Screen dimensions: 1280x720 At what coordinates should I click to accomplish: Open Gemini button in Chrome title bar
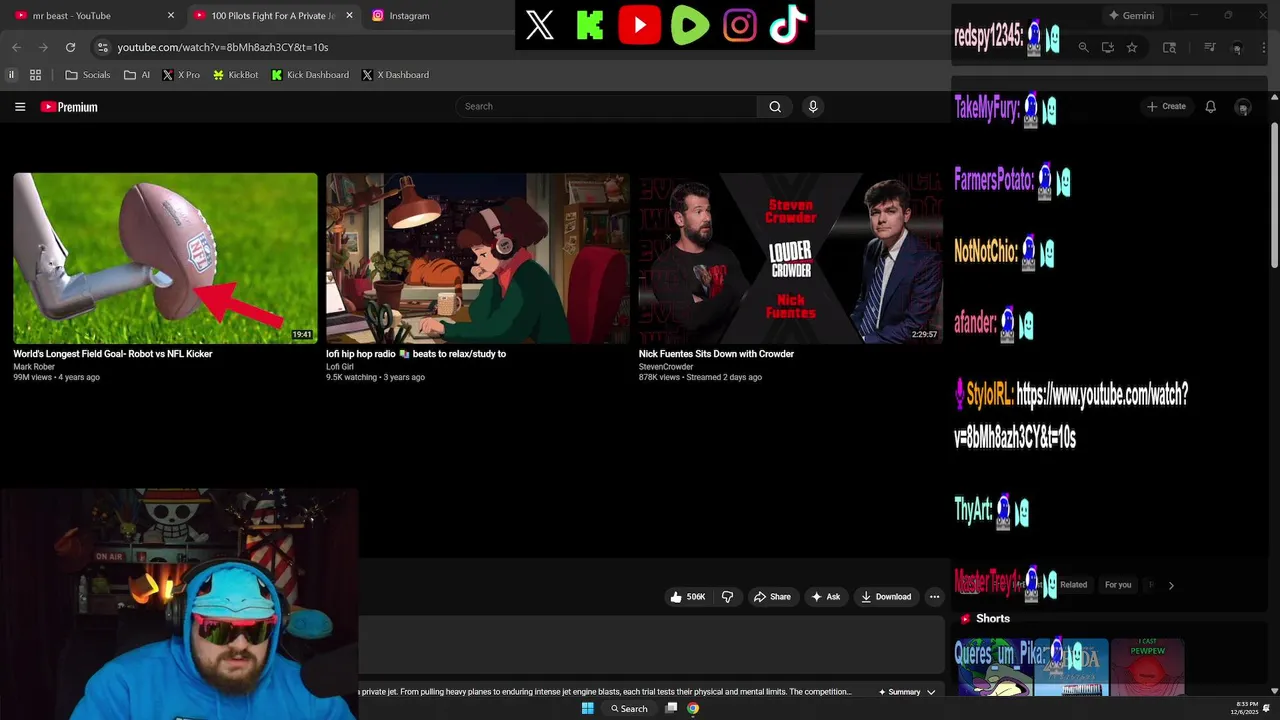coord(1131,16)
